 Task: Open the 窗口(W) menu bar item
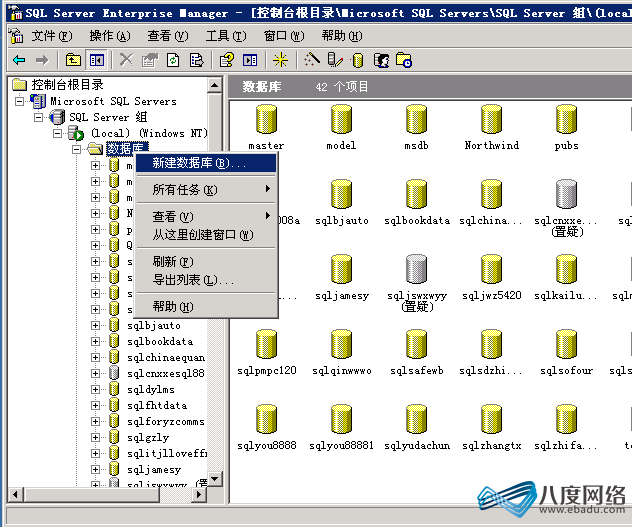click(284, 36)
